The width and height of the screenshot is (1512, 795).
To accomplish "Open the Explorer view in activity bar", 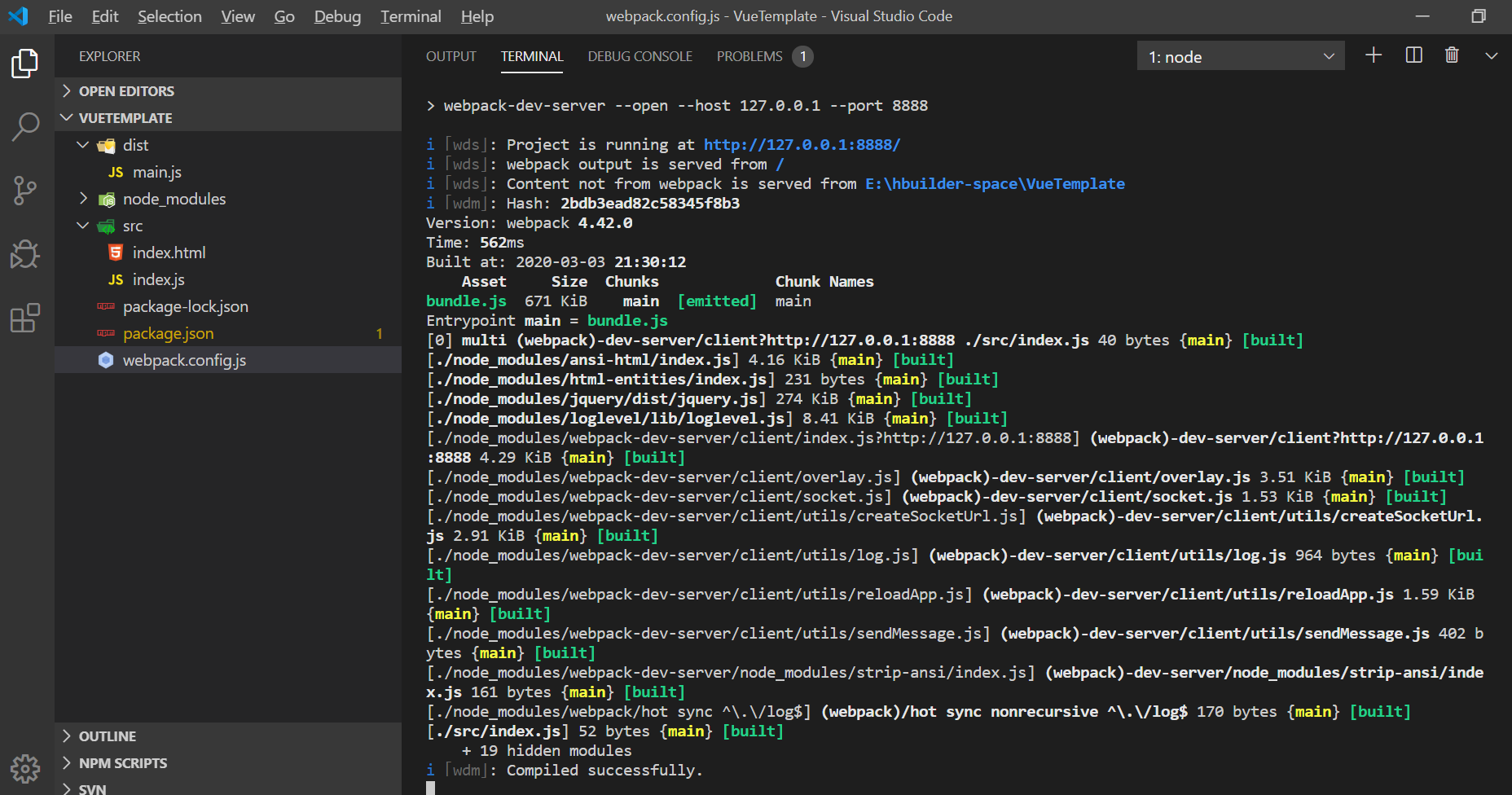I will coord(24,64).
